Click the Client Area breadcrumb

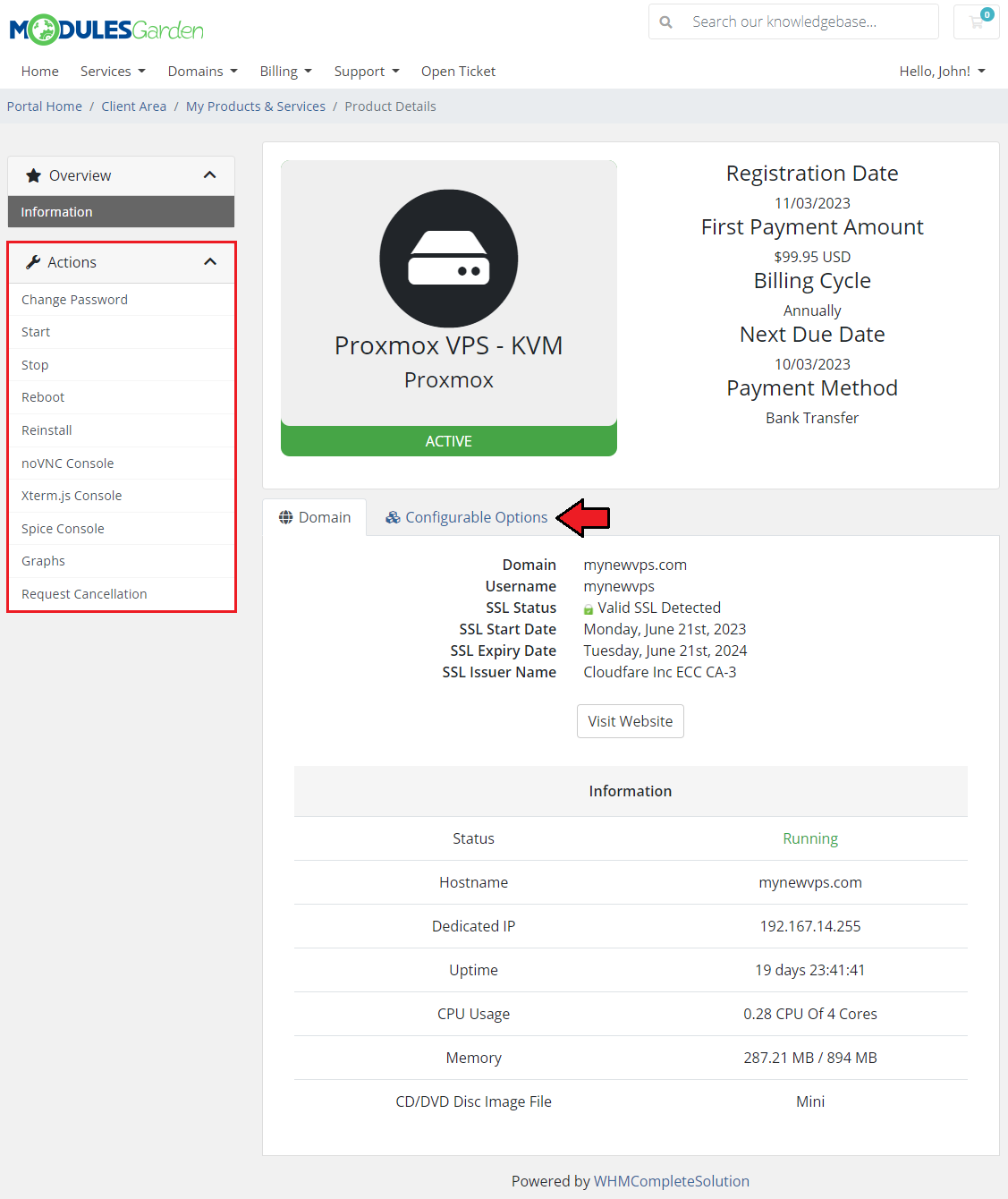[134, 106]
